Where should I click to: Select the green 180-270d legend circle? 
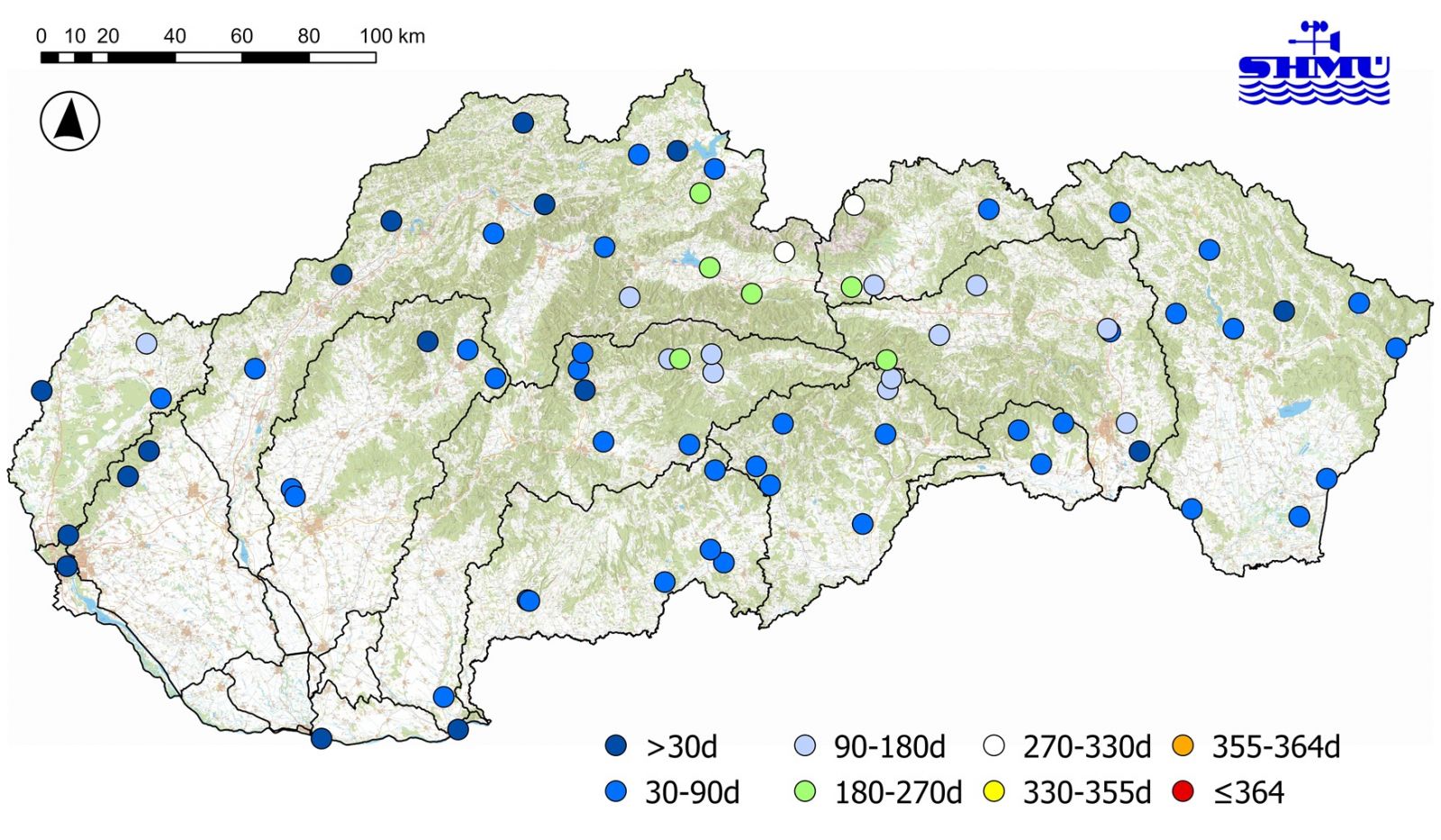[x=805, y=792]
